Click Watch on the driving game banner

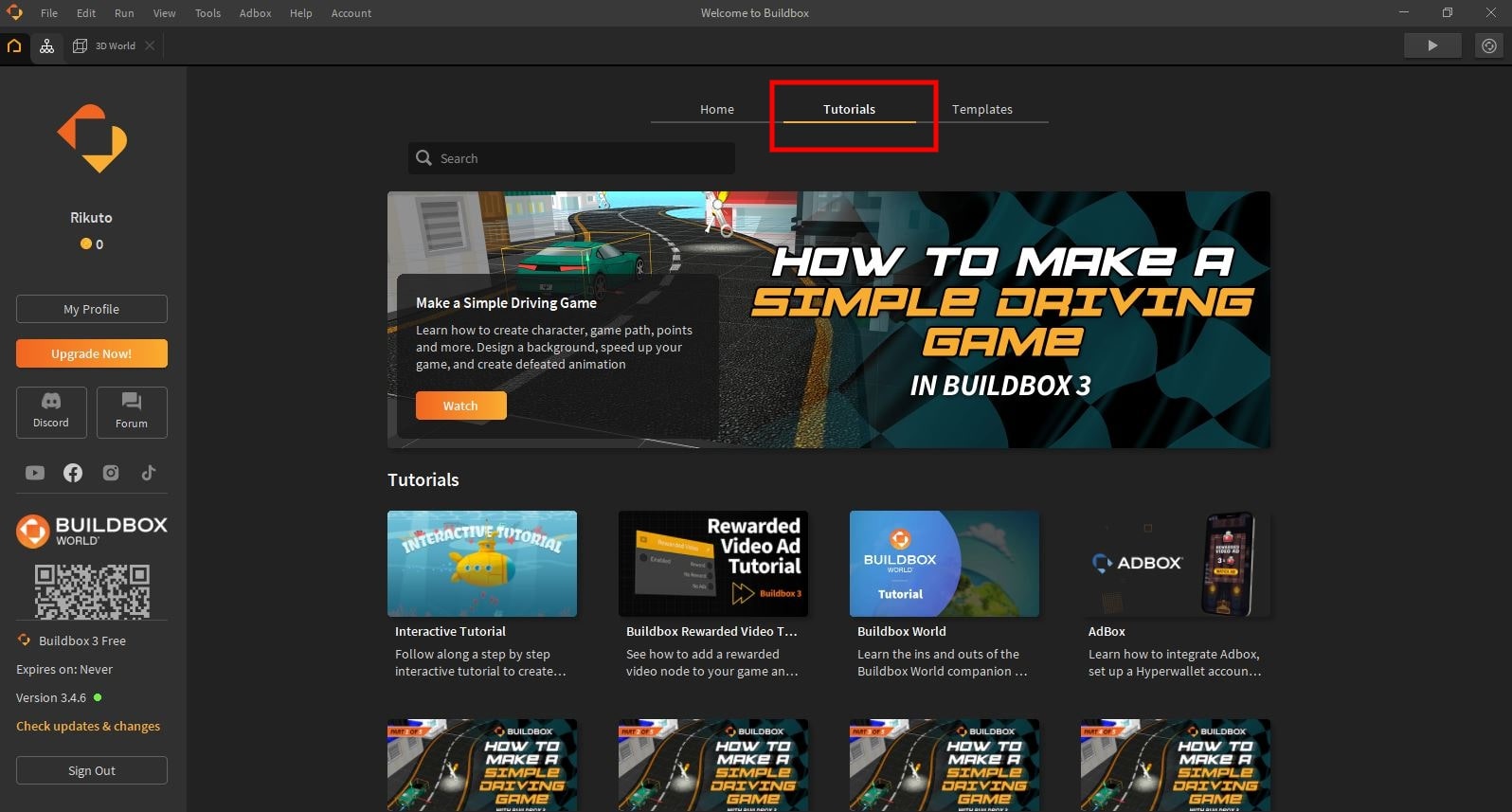(460, 406)
